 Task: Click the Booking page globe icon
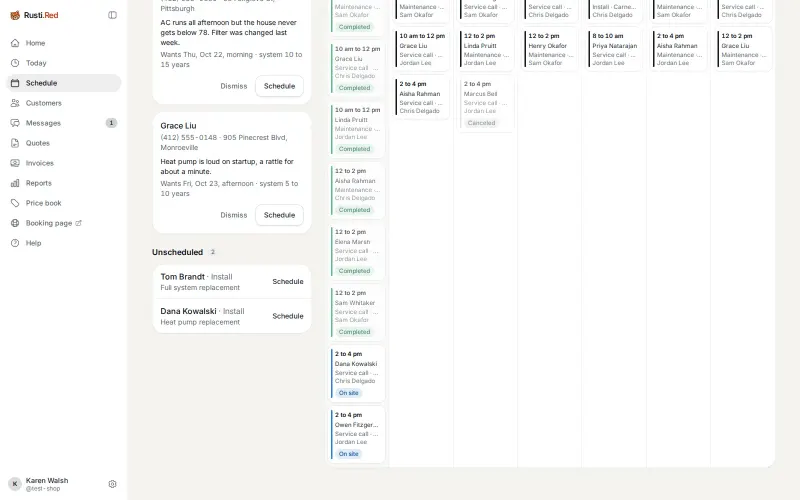click(15, 223)
